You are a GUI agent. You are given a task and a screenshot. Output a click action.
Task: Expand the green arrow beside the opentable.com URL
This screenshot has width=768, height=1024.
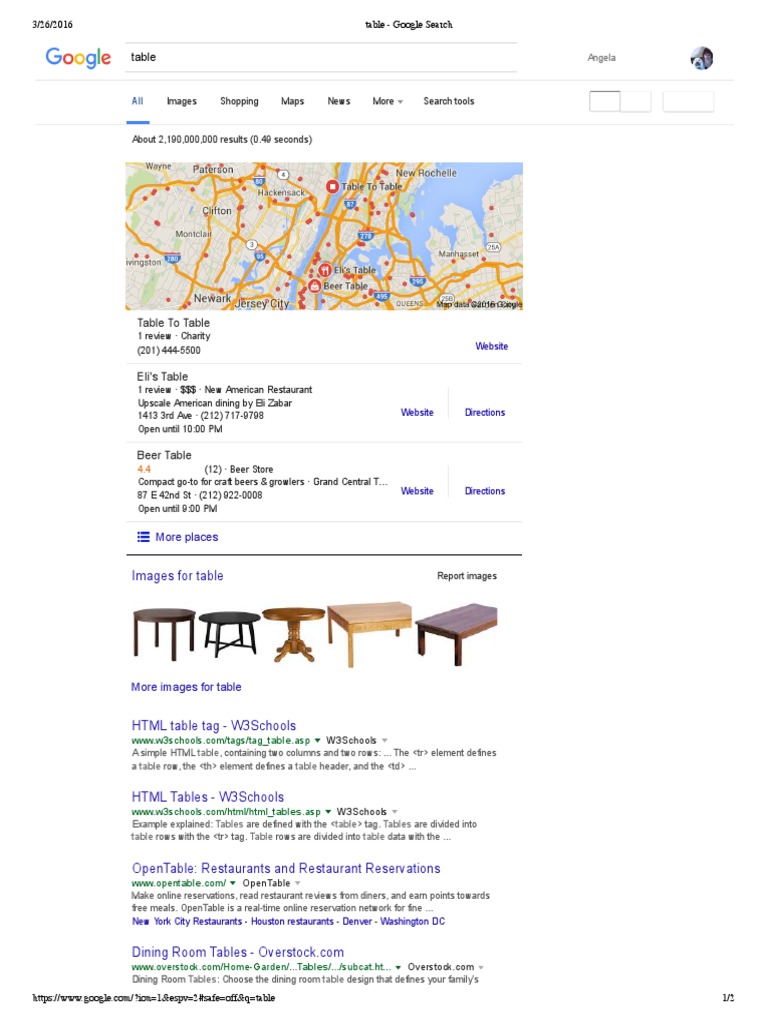(232, 883)
